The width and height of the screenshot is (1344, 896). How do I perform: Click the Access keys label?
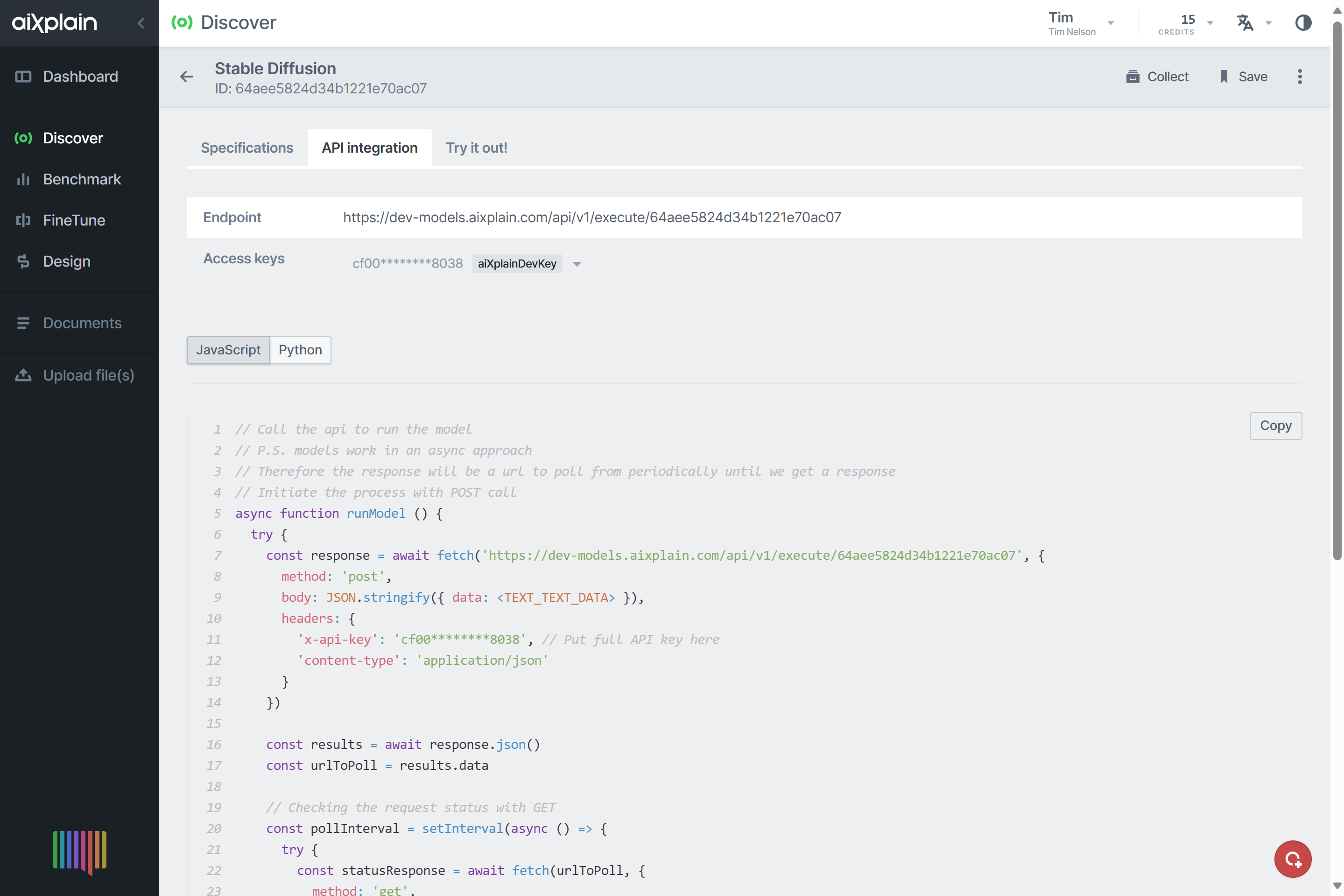(x=244, y=259)
